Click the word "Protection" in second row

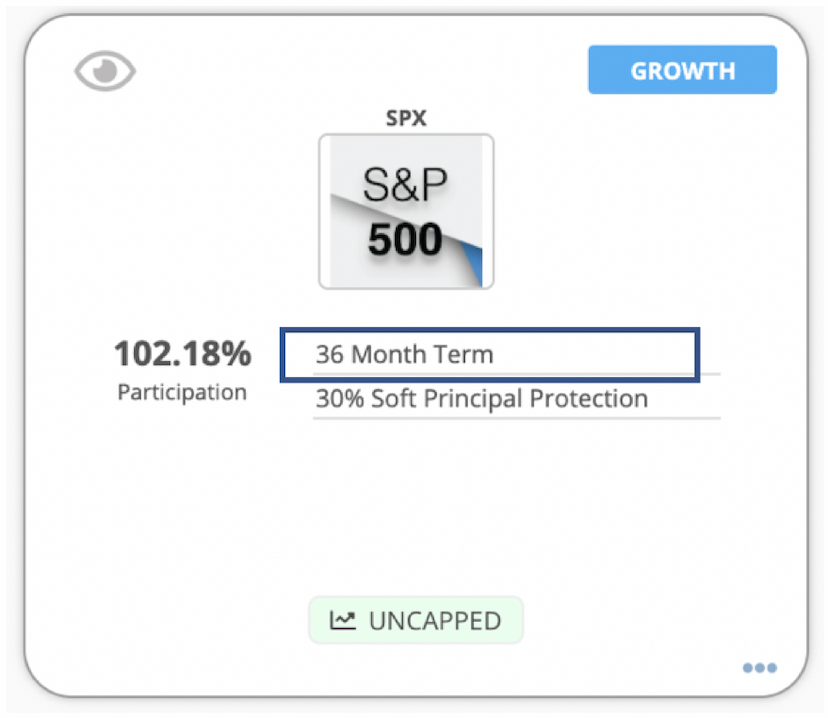point(588,399)
